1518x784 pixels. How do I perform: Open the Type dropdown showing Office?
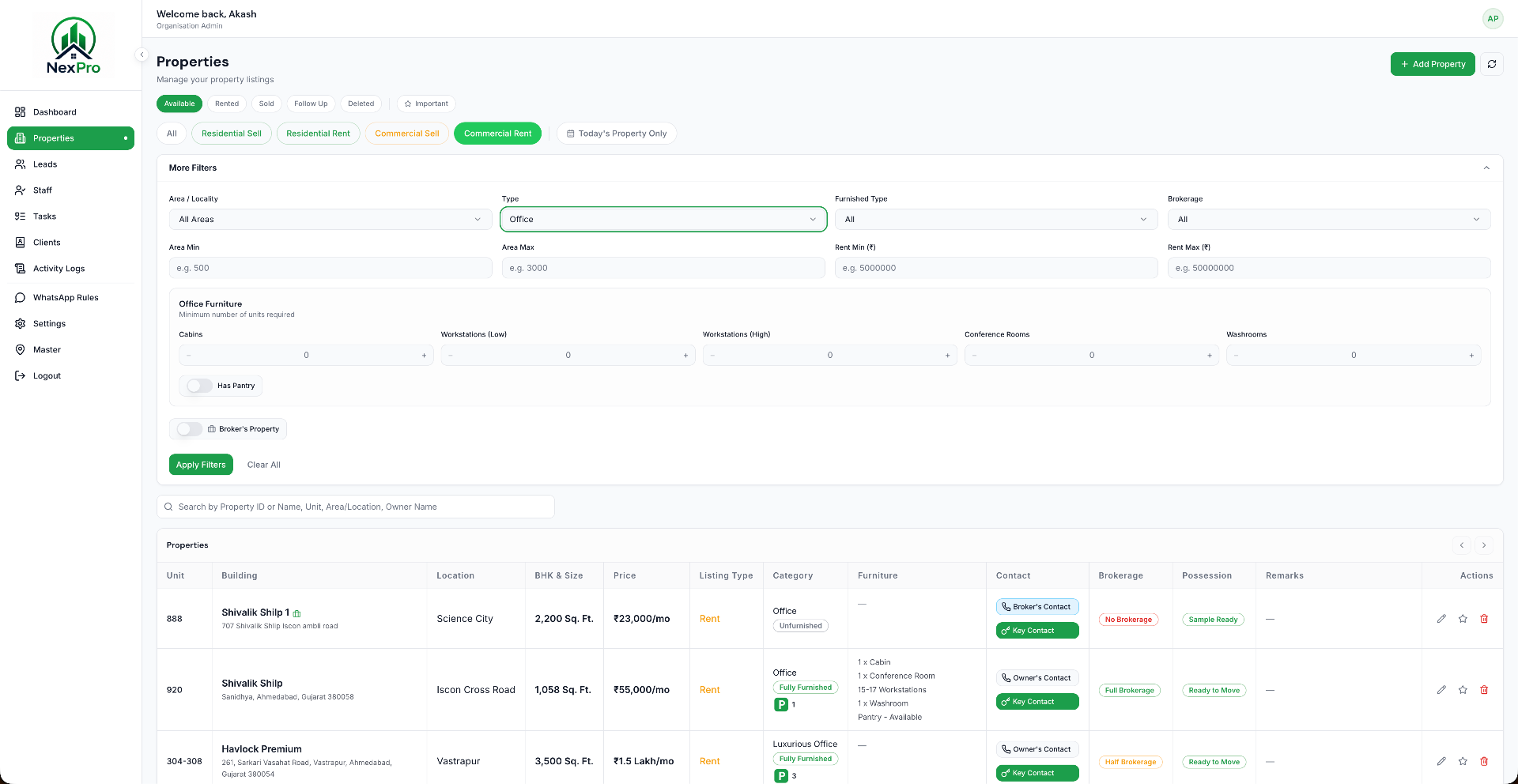(663, 220)
